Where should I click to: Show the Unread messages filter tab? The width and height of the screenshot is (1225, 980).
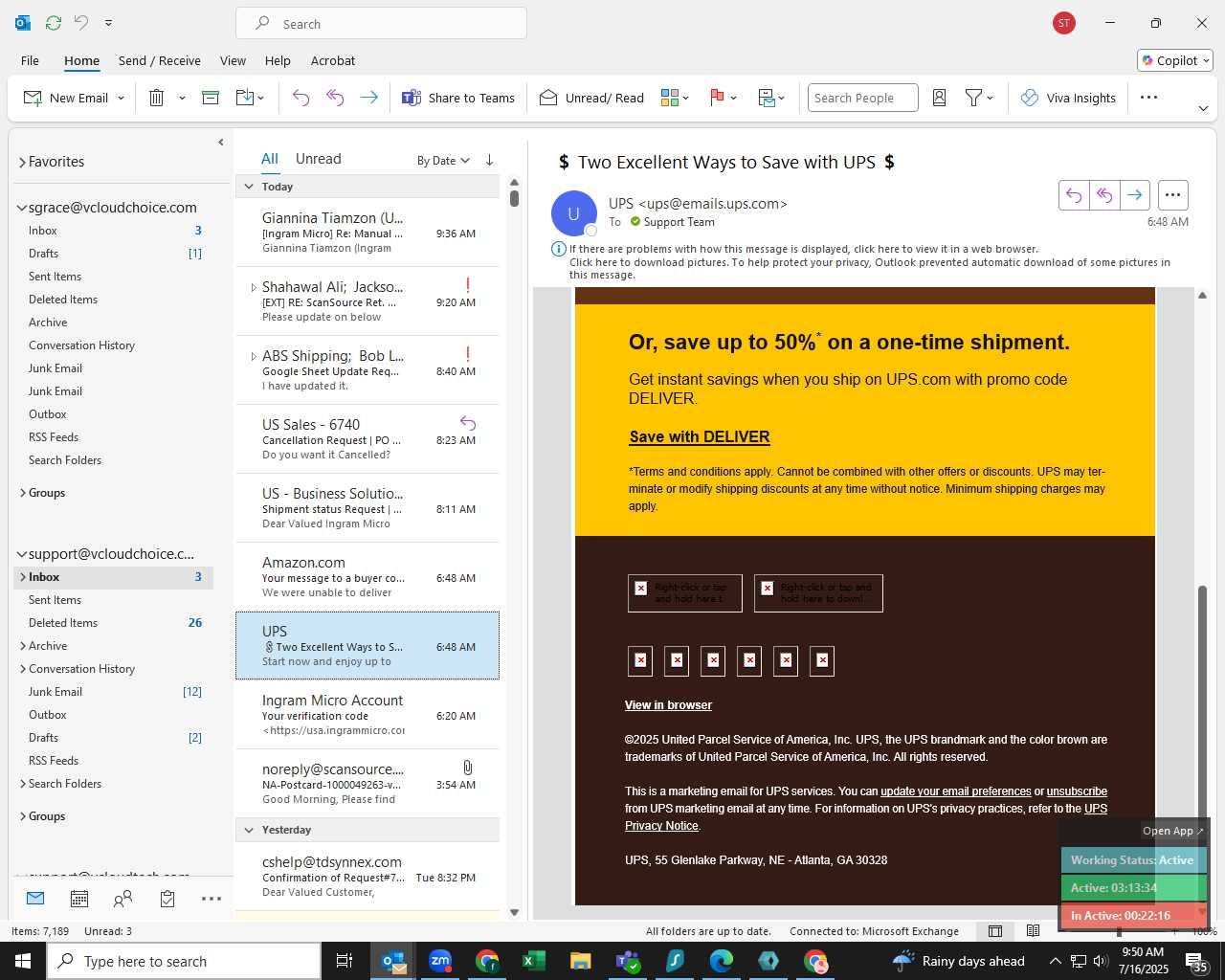click(x=319, y=159)
